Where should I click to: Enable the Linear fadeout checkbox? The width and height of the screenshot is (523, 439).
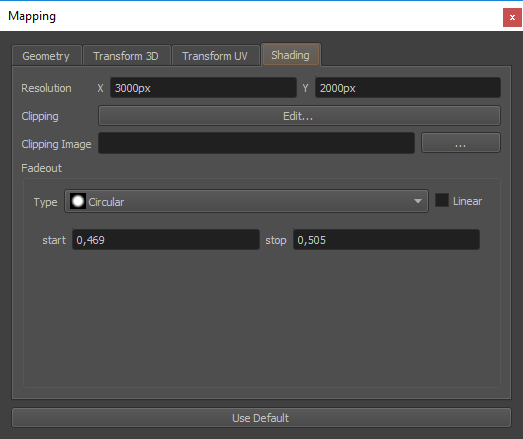[x=442, y=200]
